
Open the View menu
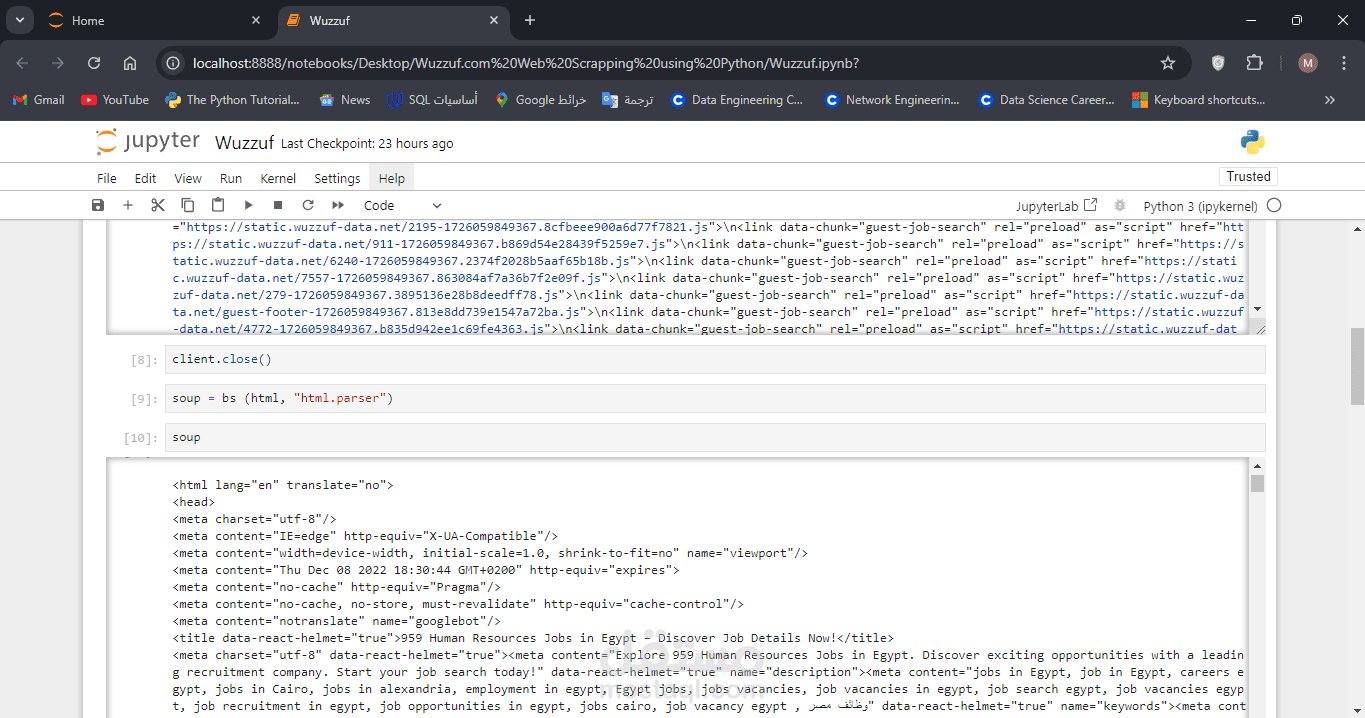click(x=188, y=178)
